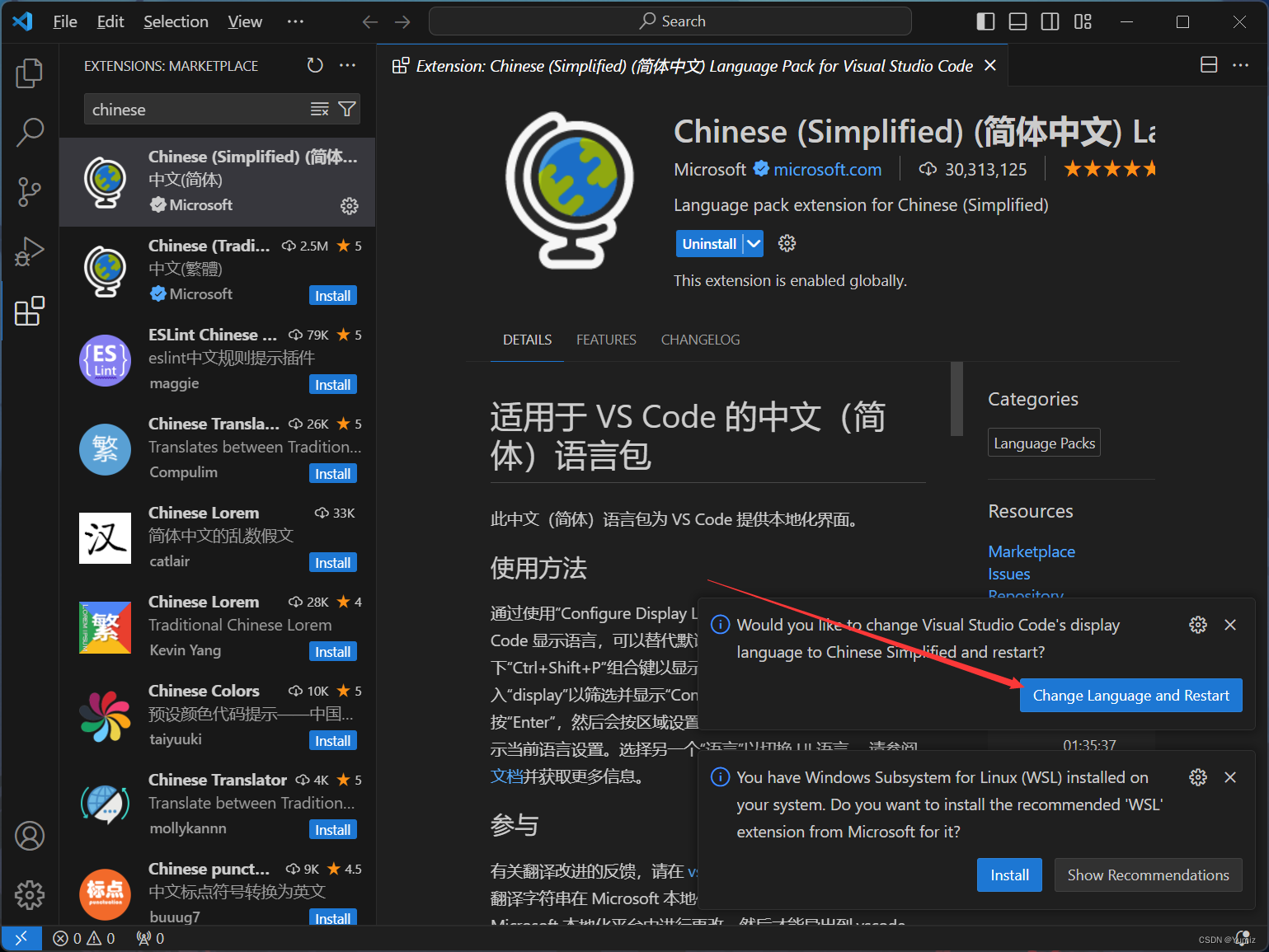Open the Explorer view in activity bar
The width and height of the screenshot is (1269, 952).
(x=30, y=73)
